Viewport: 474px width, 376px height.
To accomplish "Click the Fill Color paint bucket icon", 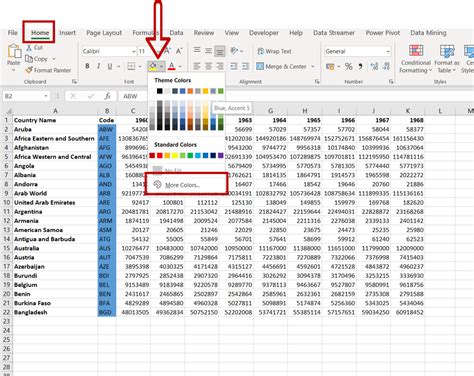I will (153, 66).
